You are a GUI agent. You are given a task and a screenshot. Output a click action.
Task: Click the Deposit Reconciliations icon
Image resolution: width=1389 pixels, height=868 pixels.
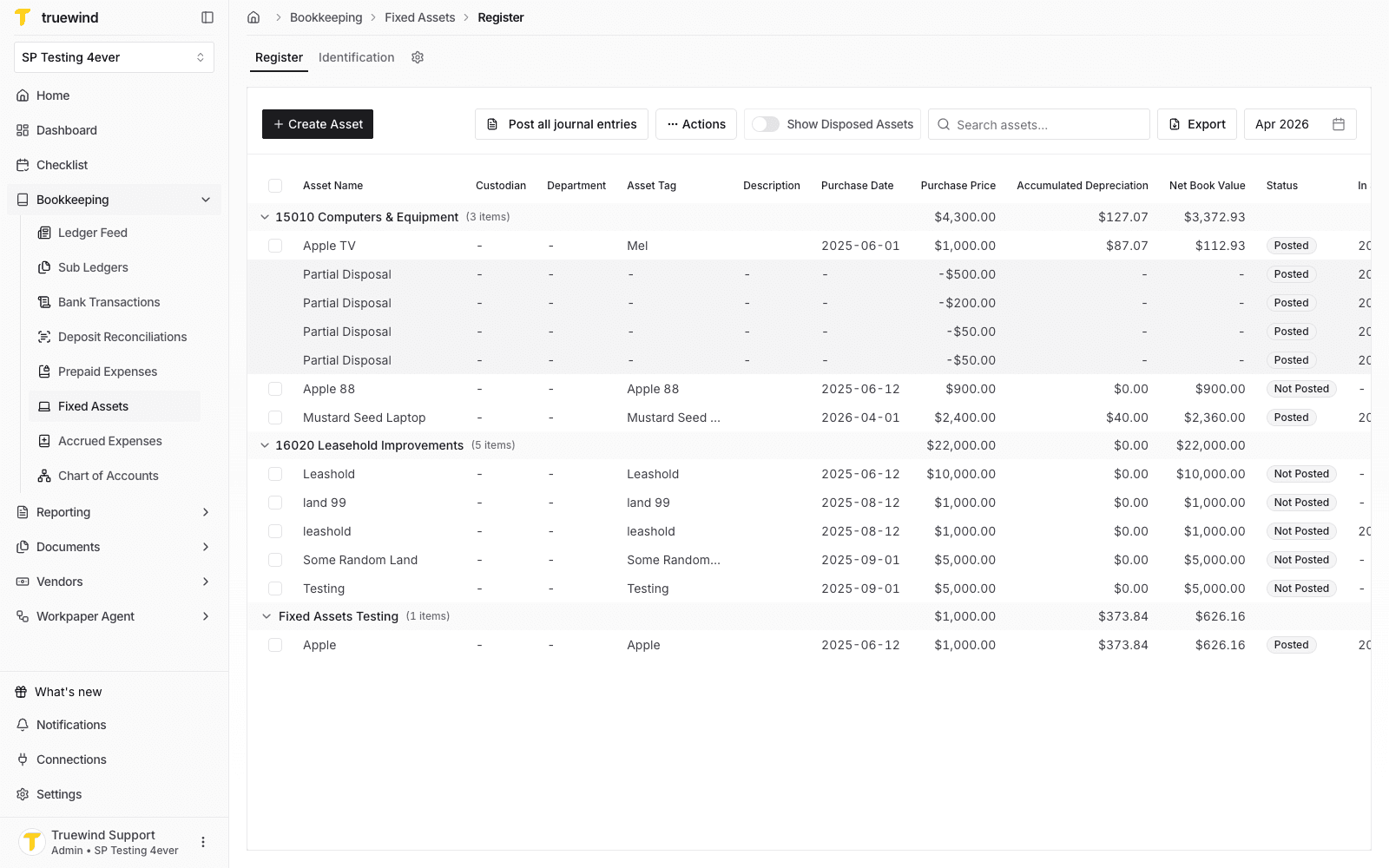click(44, 337)
